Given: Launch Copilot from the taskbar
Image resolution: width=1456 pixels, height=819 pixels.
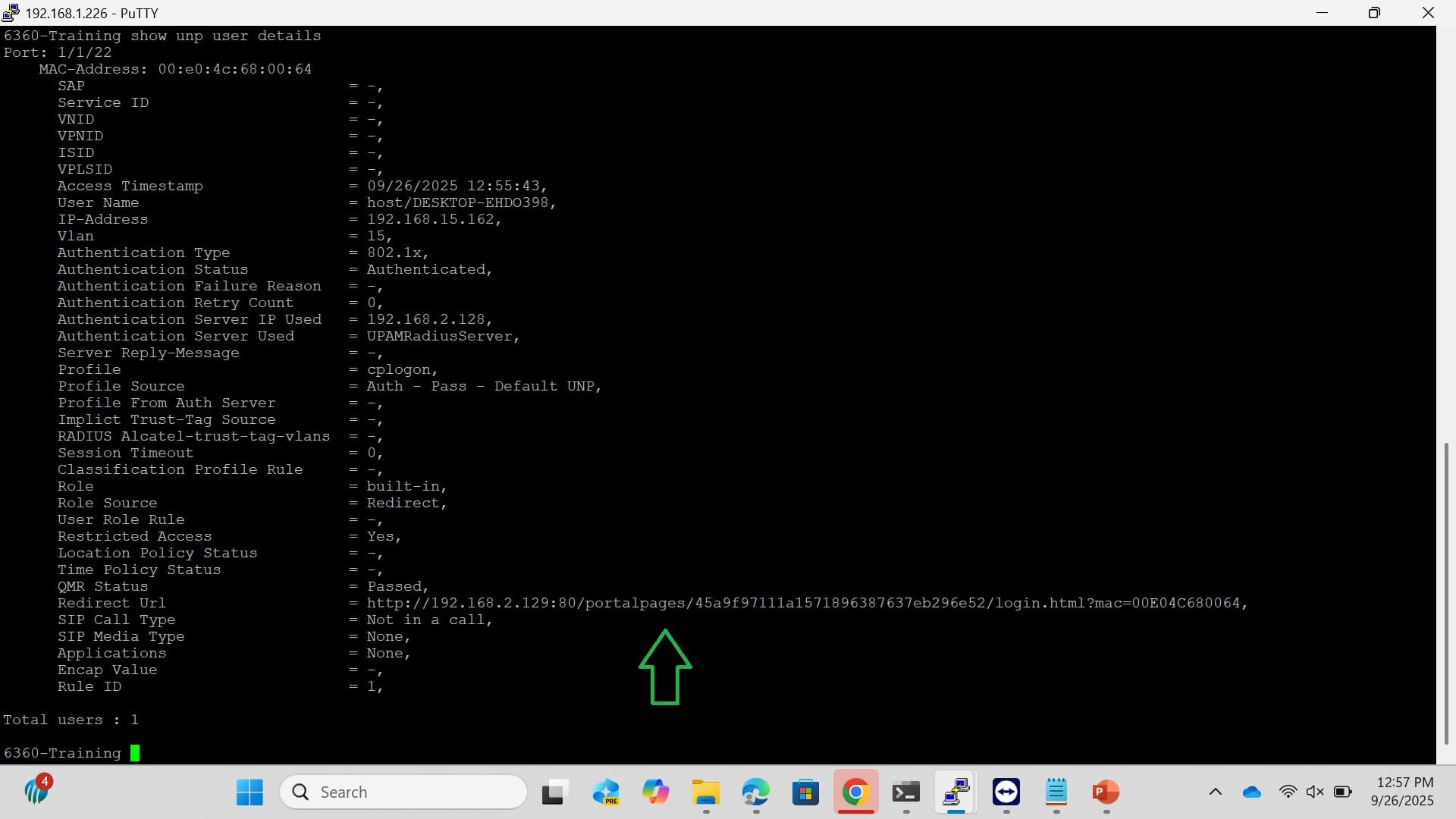Looking at the screenshot, I should (x=655, y=792).
